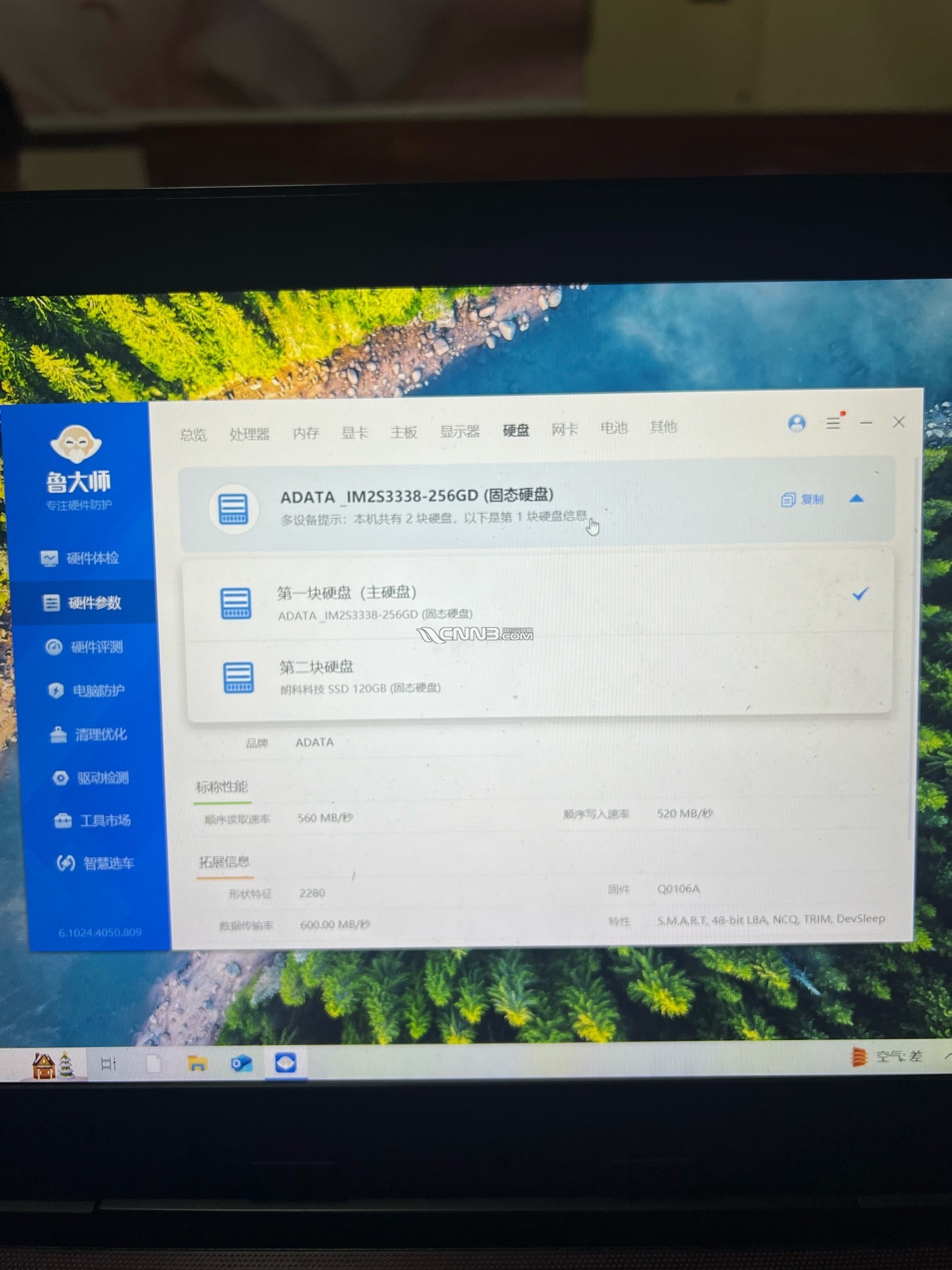Collapse the disk list with blue arrow
This screenshot has height=1270, width=952.
(856, 499)
